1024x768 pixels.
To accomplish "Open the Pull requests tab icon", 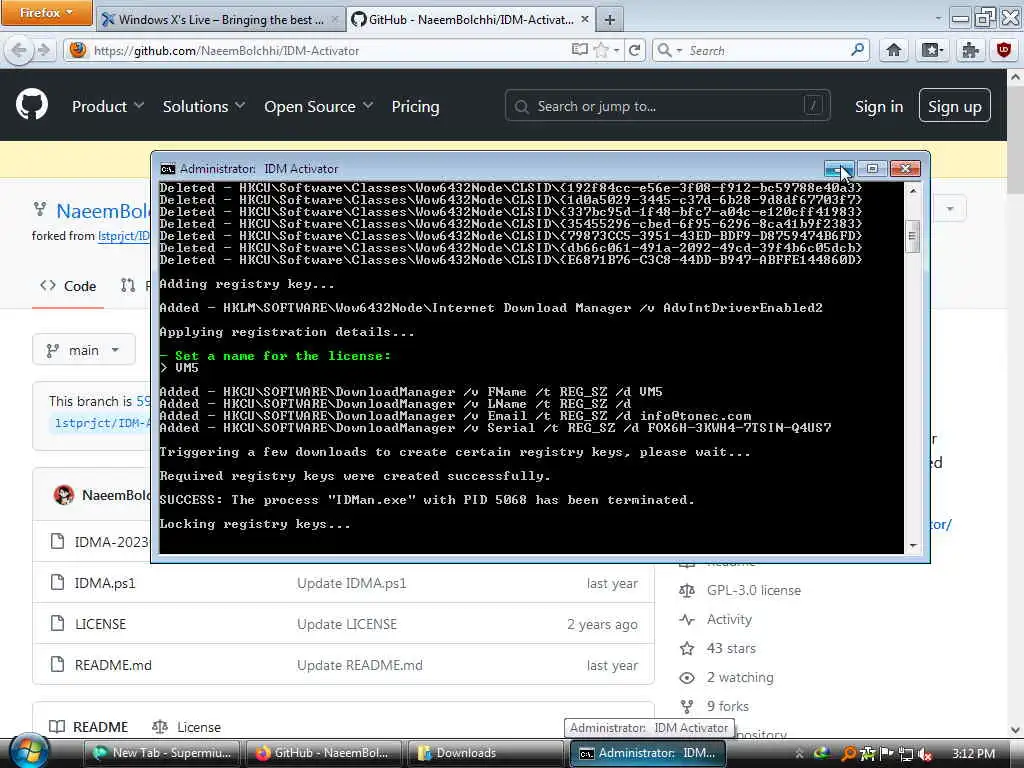I will (128, 285).
